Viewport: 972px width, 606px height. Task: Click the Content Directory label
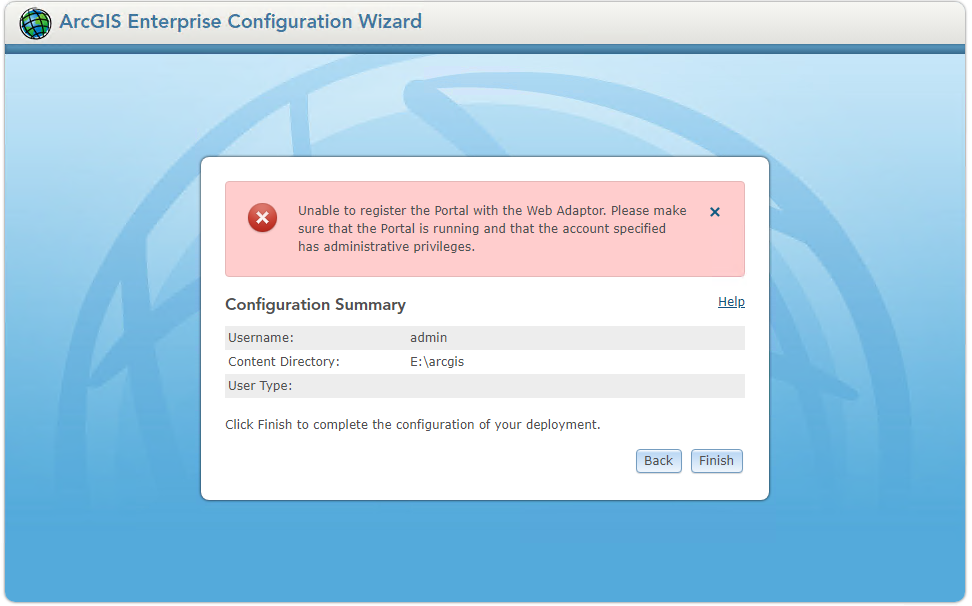[x=284, y=362]
